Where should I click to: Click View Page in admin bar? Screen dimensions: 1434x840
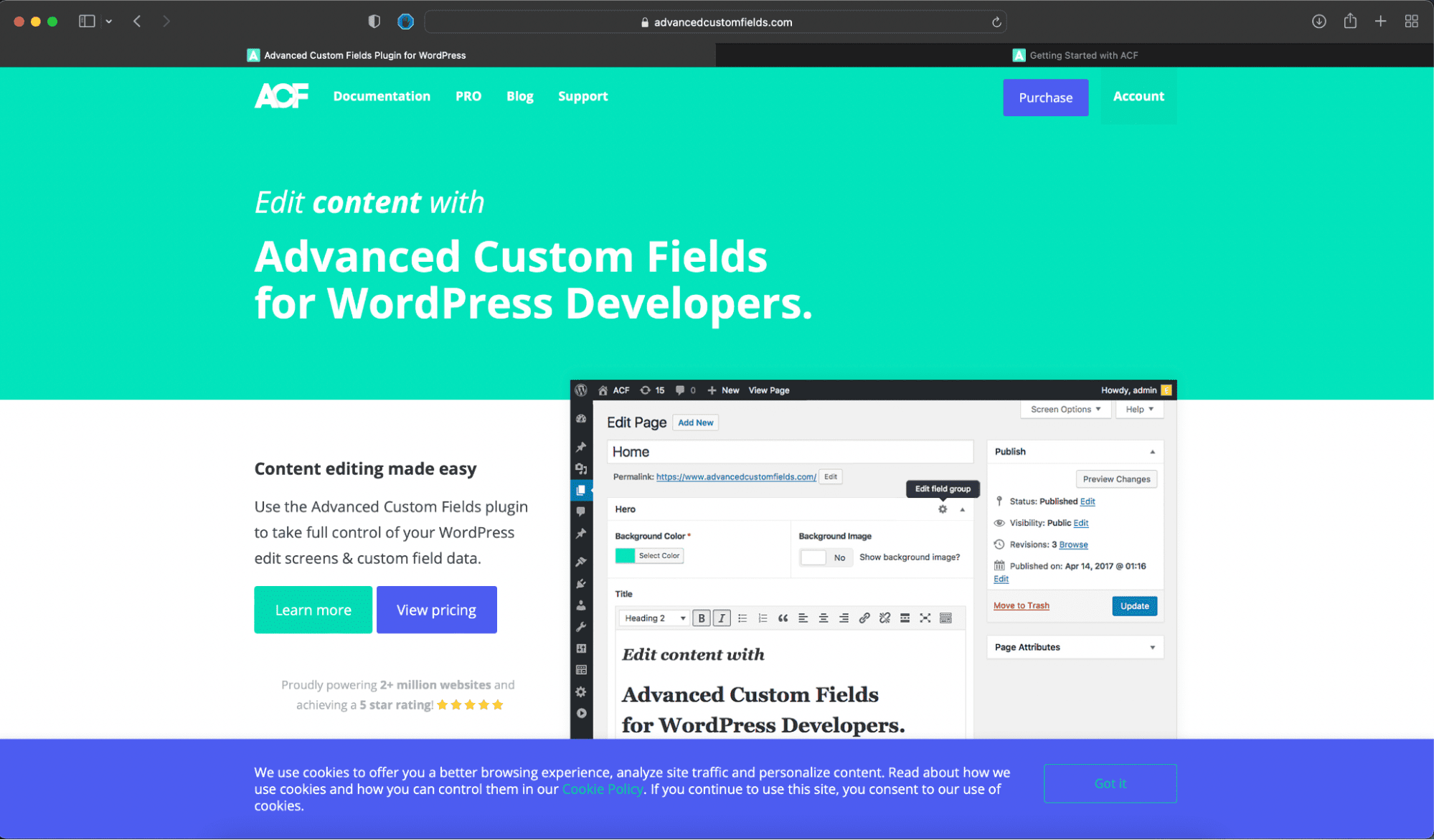click(769, 390)
